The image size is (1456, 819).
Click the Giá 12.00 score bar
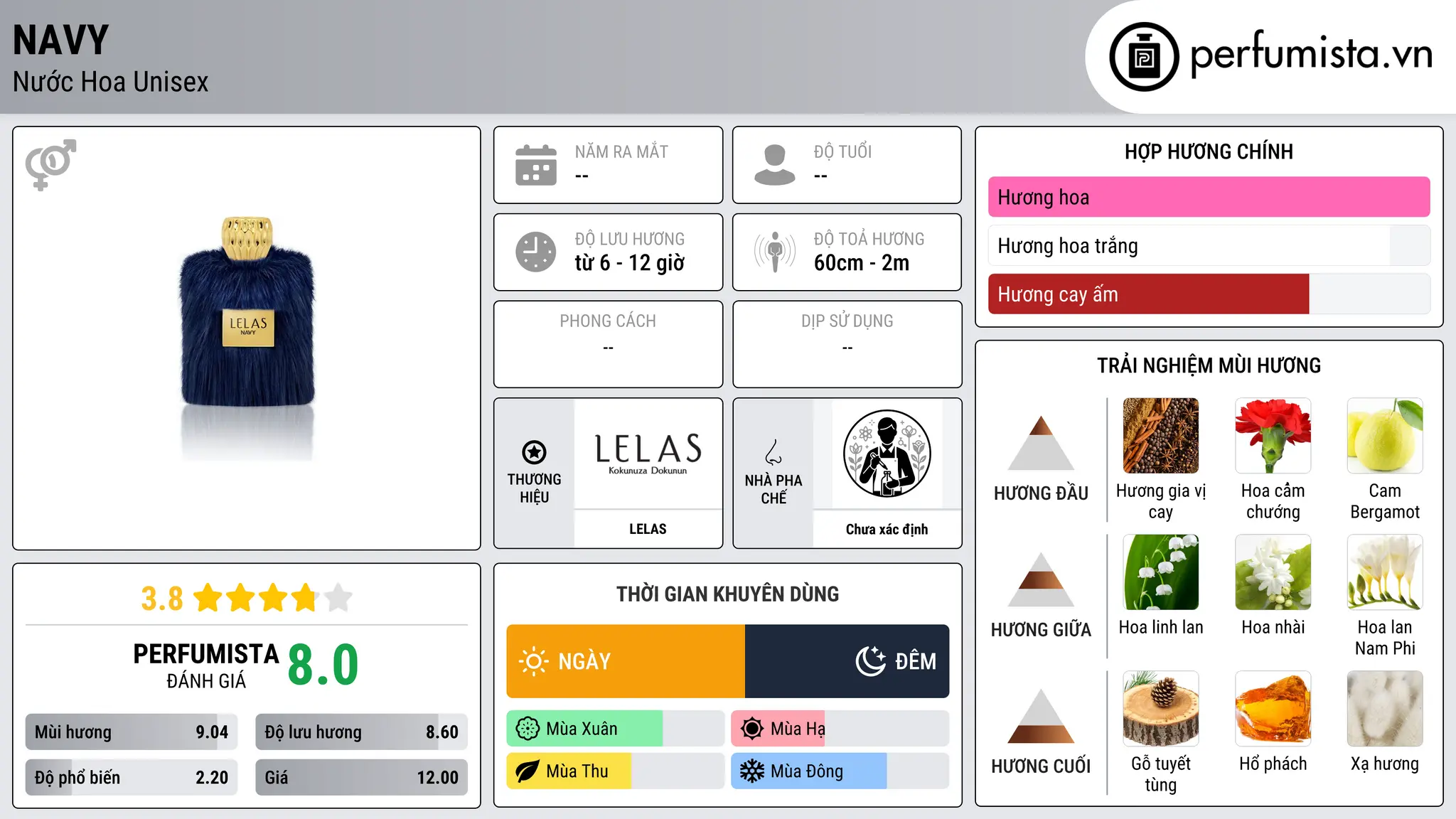(361, 777)
